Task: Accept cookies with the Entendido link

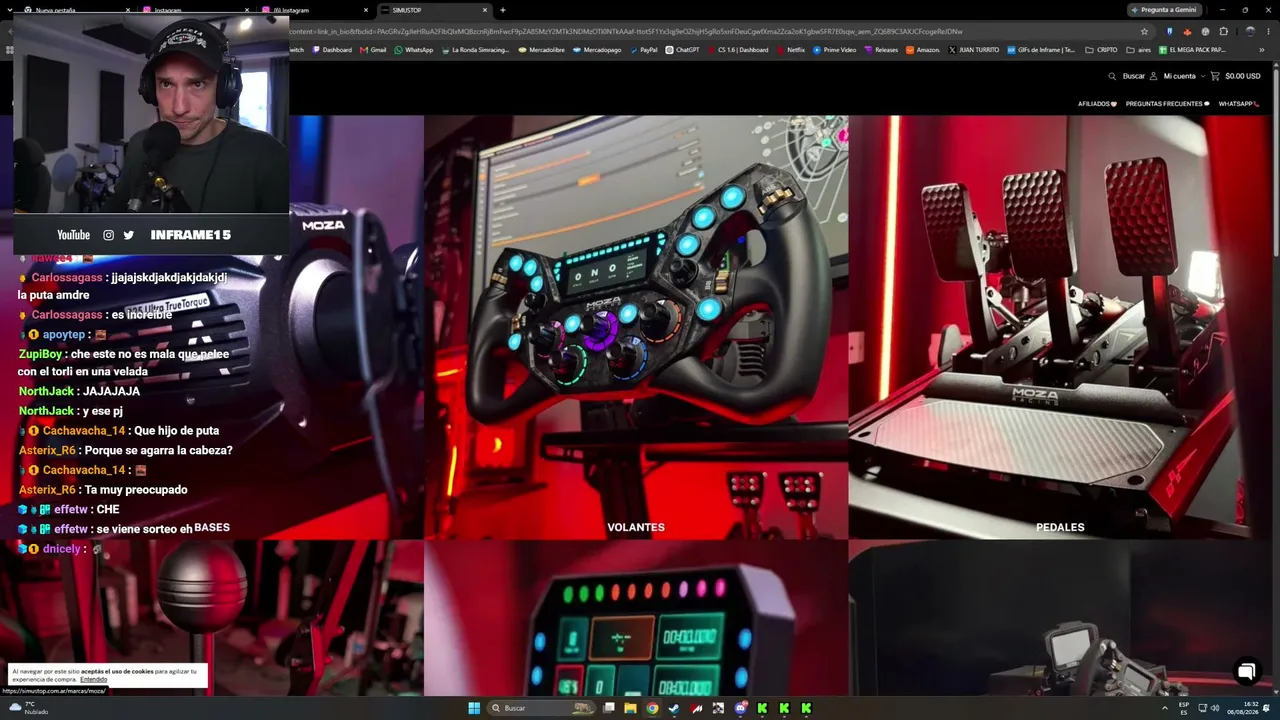Action: [93, 679]
